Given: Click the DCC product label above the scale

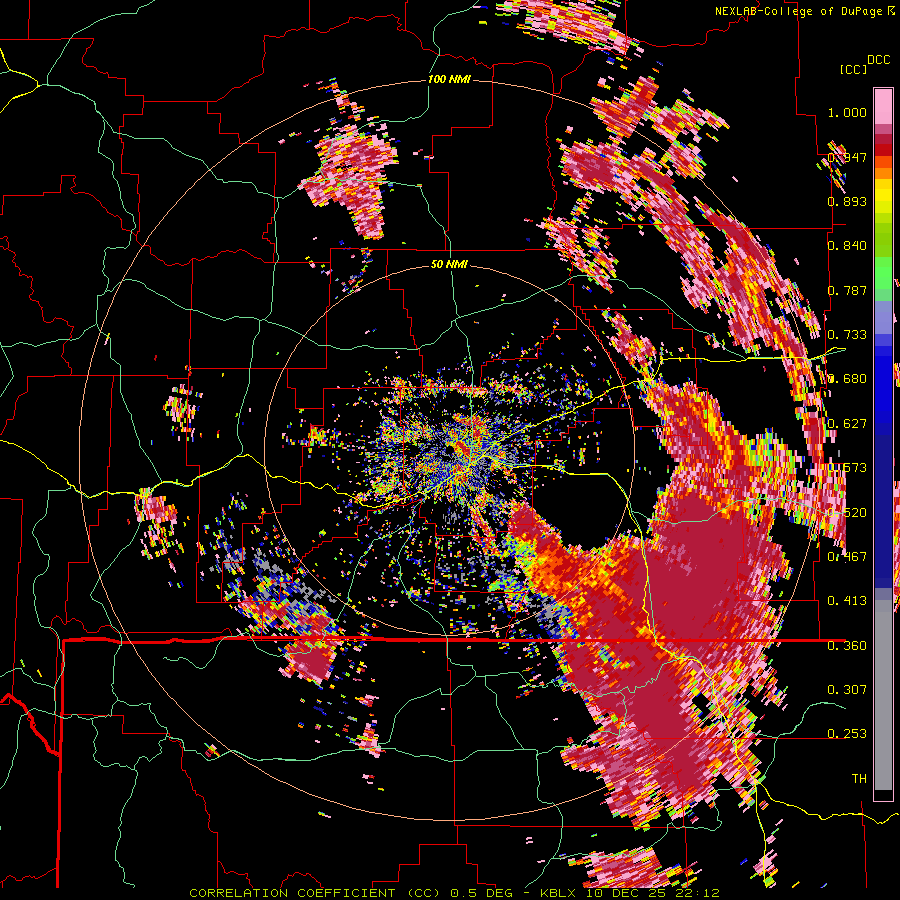Looking at the screenshot, I should coord(879,60).
